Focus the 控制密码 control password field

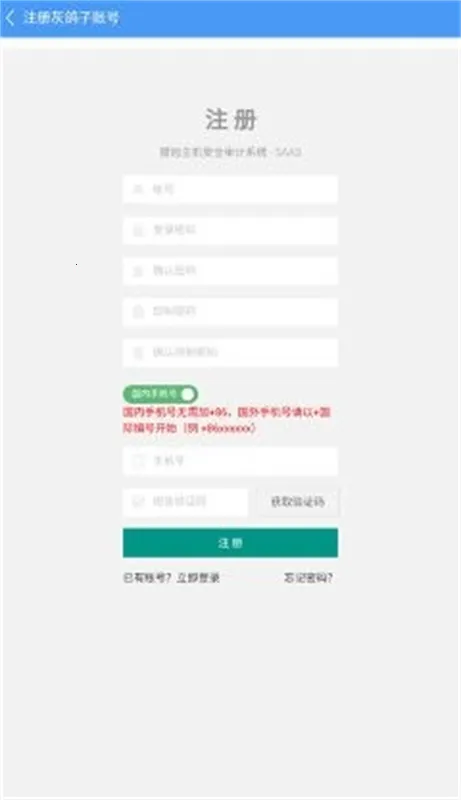click(x=230, y=311)
